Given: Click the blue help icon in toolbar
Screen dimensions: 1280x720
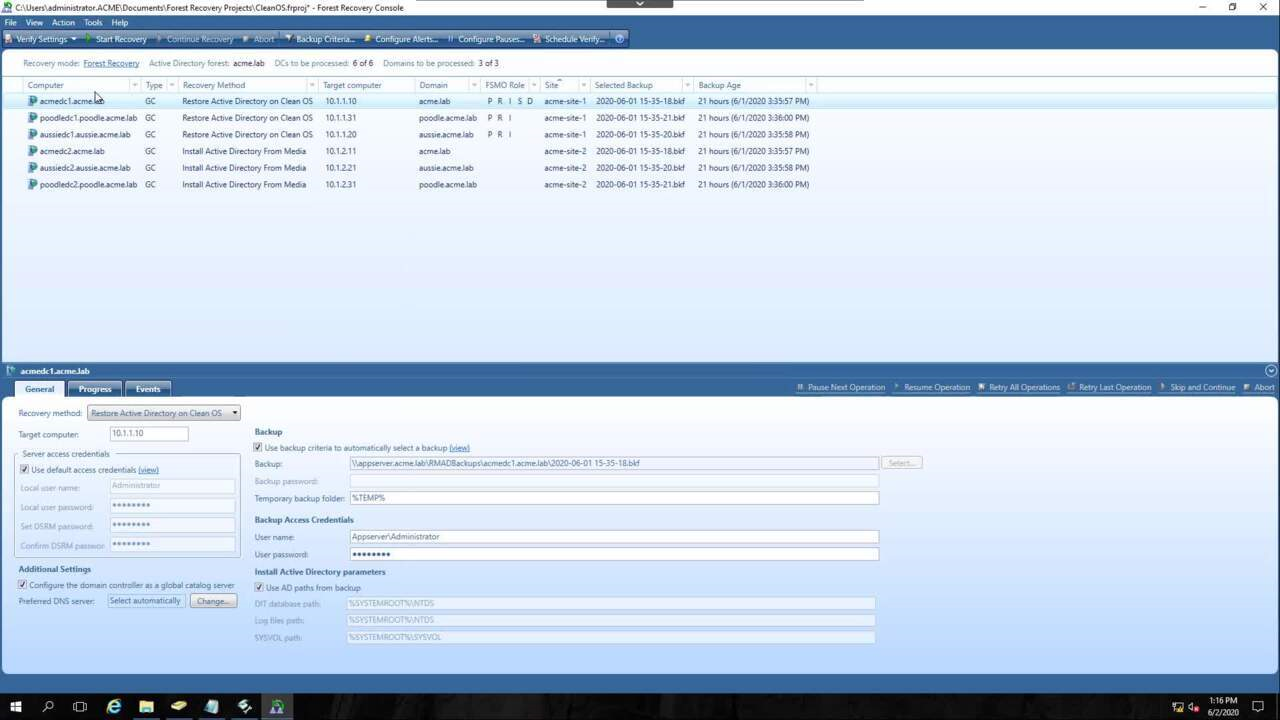Looking at the screenshot, I should click(619, 39).
